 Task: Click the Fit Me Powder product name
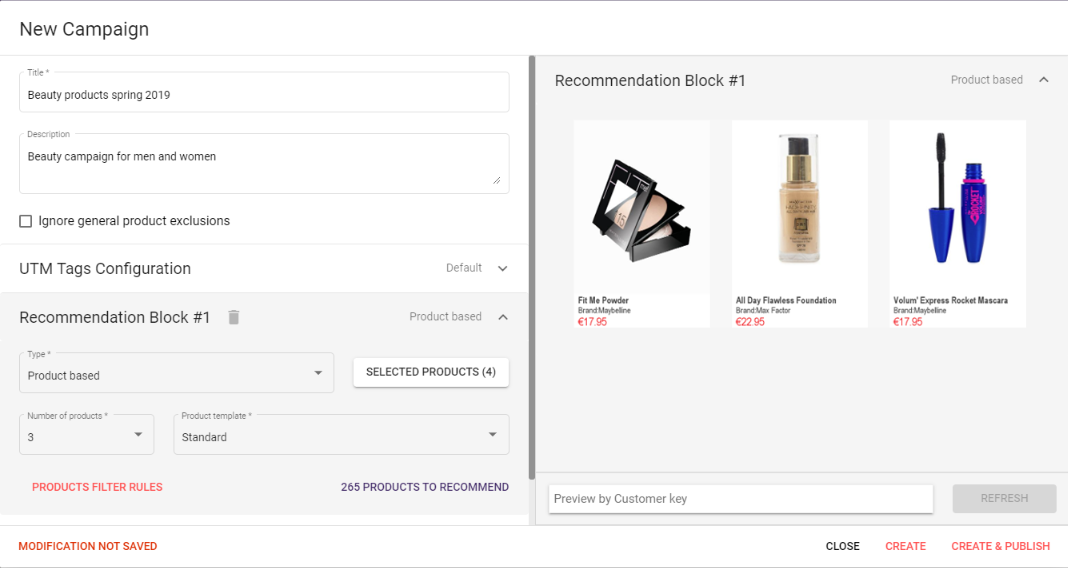point(603,300)
